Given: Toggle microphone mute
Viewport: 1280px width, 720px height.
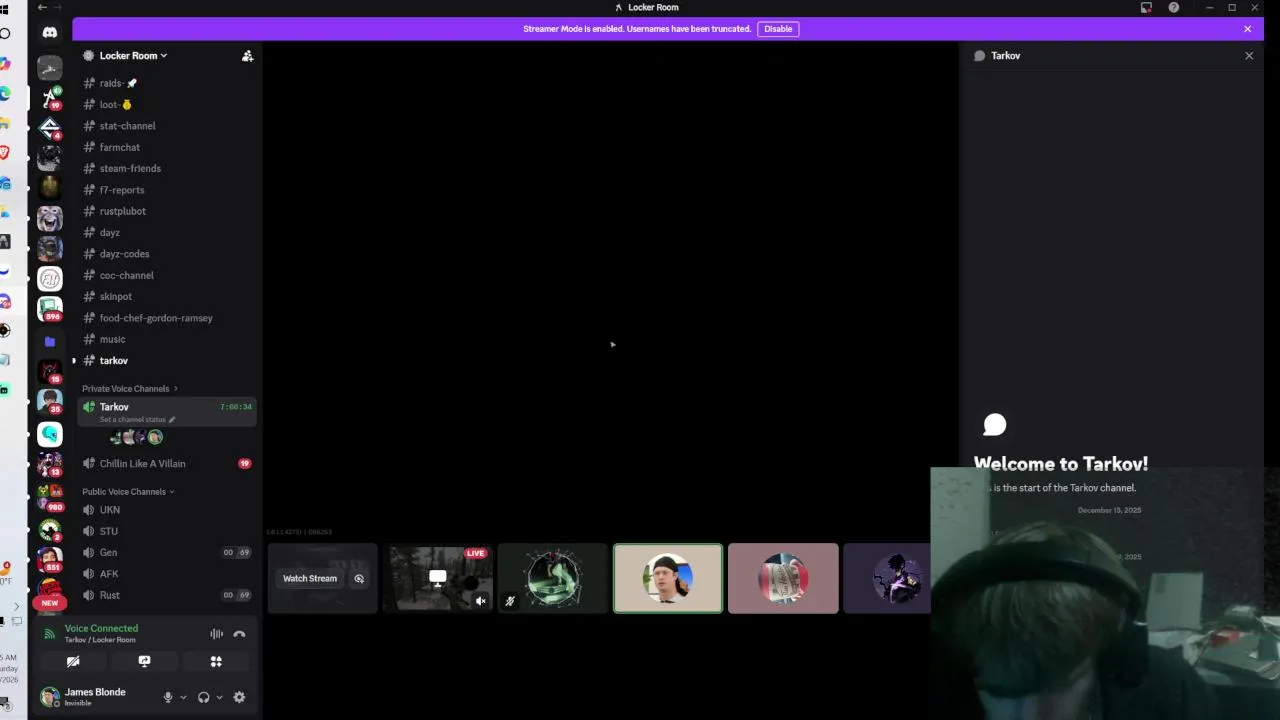Looking at the screenshot, I should [x=168, y=697].
